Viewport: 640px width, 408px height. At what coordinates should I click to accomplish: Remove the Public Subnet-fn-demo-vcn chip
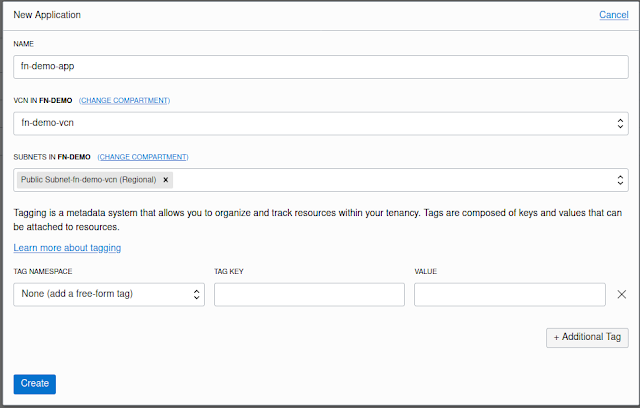(166, 180)
